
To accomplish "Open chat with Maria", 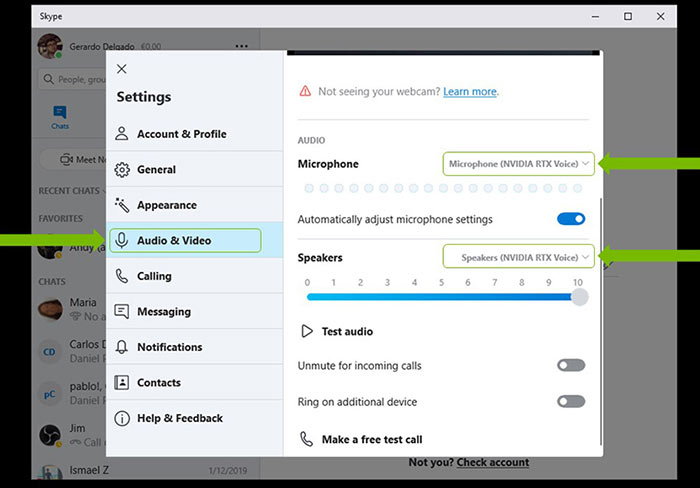I will coord(72,309).
